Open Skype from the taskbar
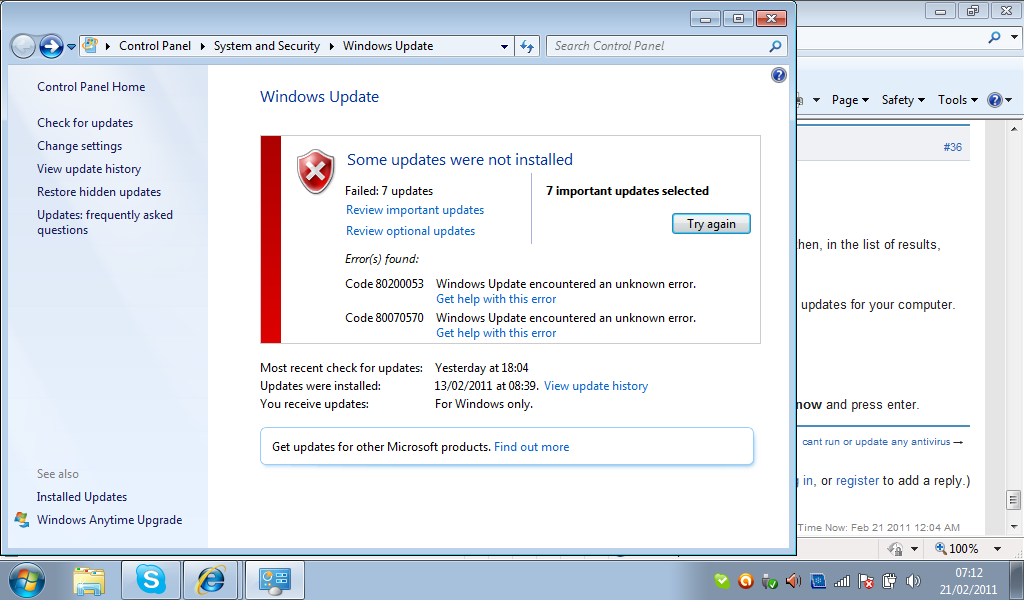This screenshot has width=1024, height=600. point(151,580)
